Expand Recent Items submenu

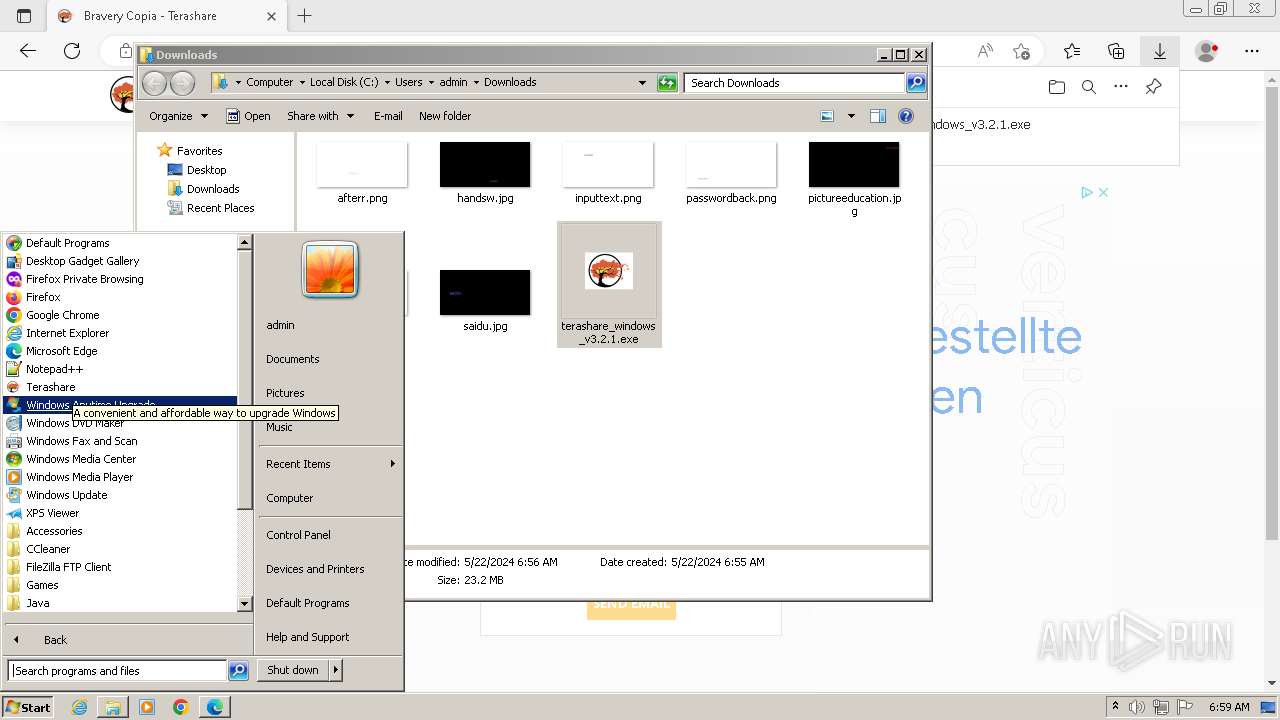(330, 464)
